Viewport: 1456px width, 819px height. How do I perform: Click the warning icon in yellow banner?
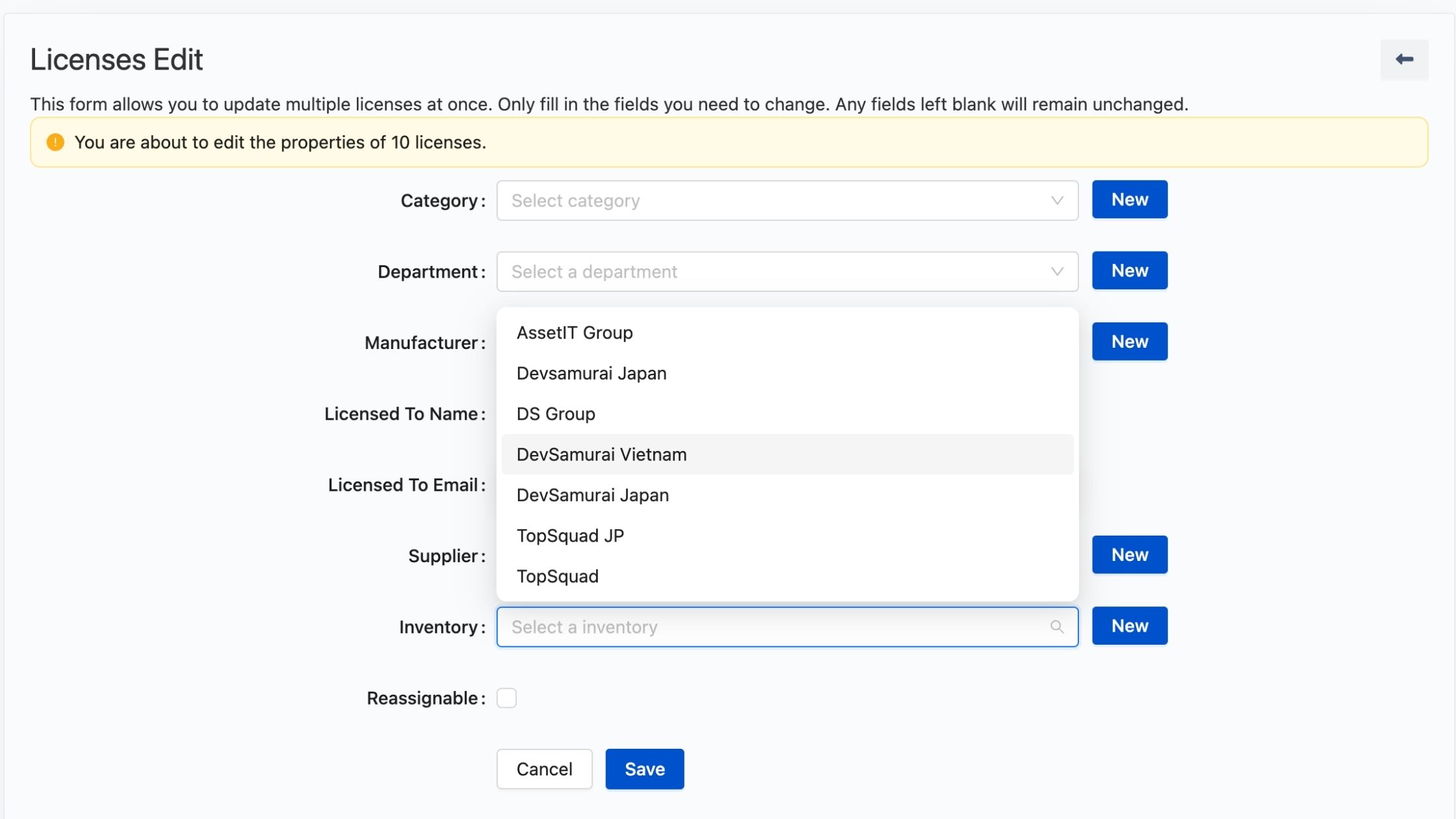click(x=55, y=142)
